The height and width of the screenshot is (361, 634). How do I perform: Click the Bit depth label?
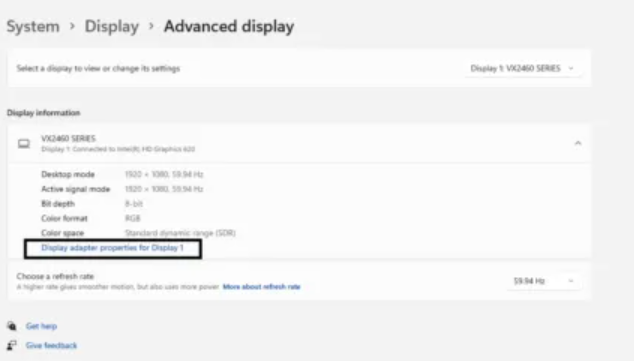pyautogui.click(x=58, y=204)
